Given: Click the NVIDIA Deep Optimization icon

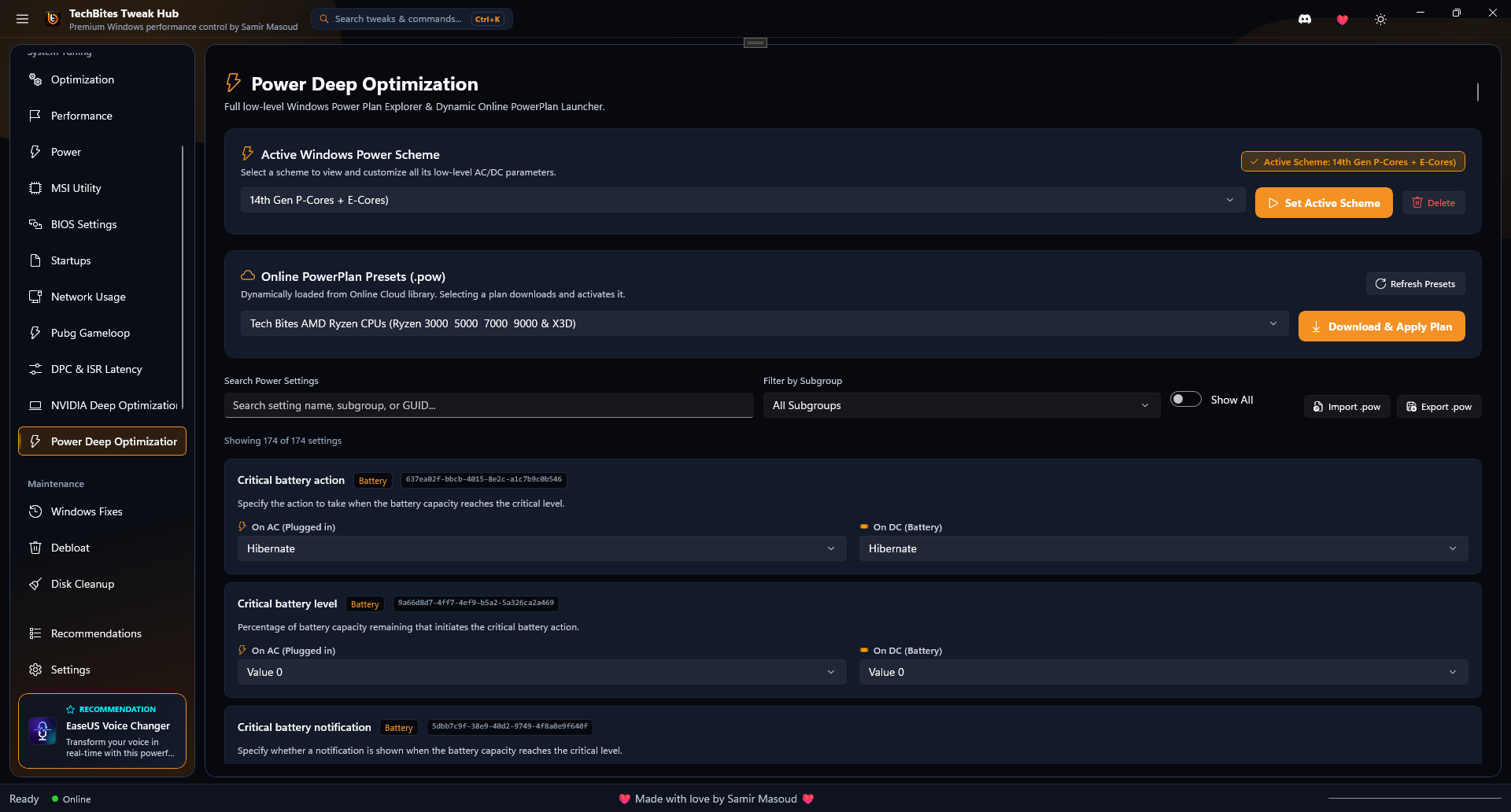Looking at the screenshot, I should [35, 405].
